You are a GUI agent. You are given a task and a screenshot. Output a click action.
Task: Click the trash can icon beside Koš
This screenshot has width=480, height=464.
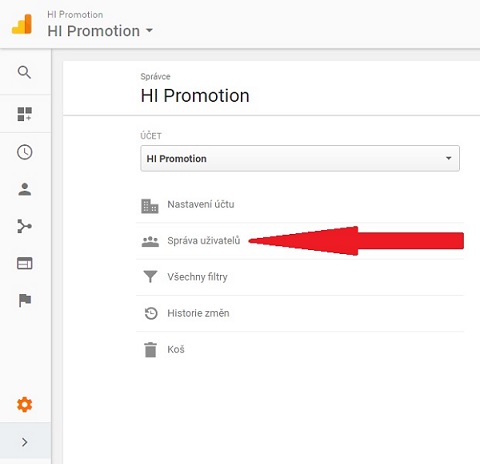point(150,350)
